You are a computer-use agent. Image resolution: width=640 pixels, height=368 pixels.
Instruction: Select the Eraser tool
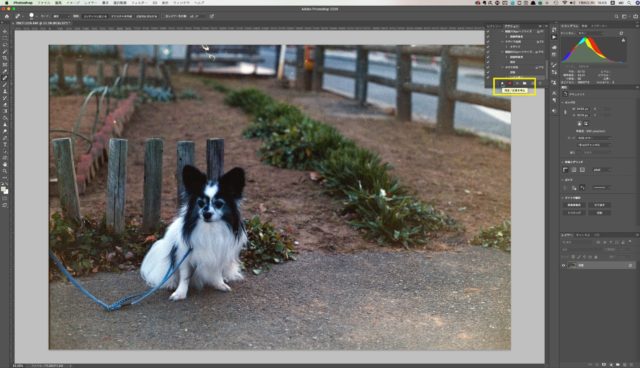(5, 104)
